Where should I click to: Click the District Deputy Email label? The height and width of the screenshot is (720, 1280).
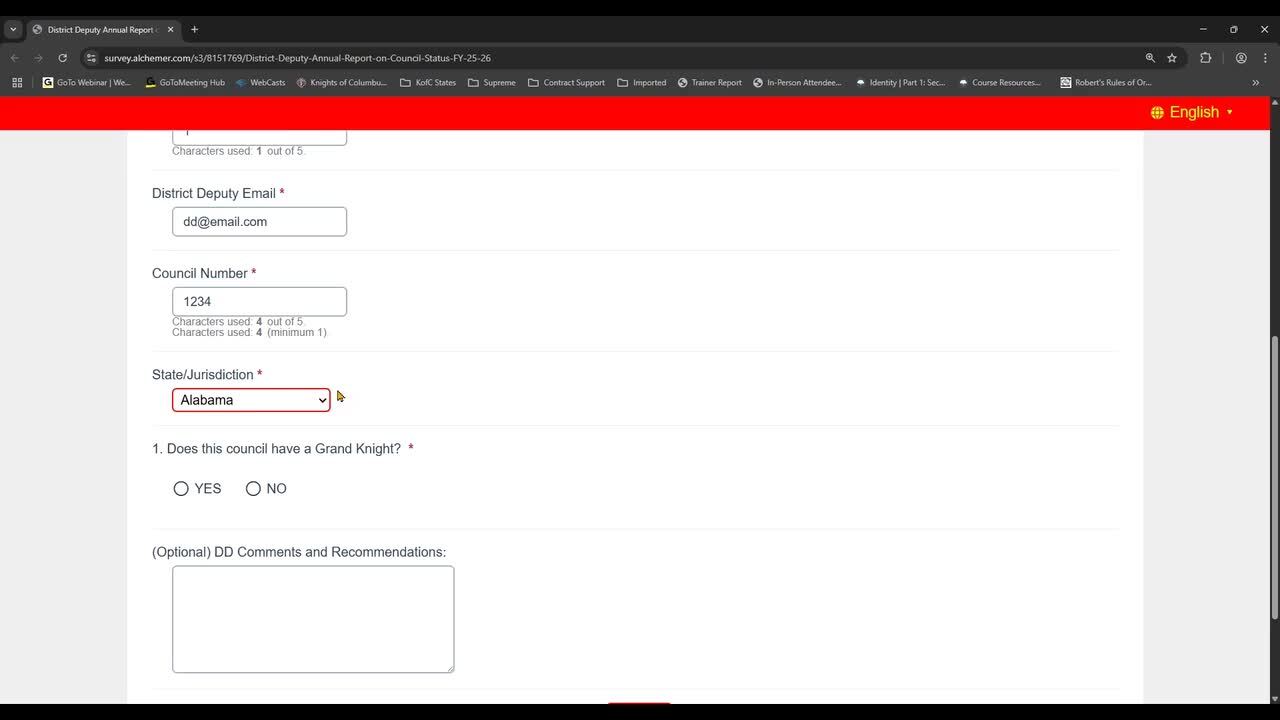214,193
